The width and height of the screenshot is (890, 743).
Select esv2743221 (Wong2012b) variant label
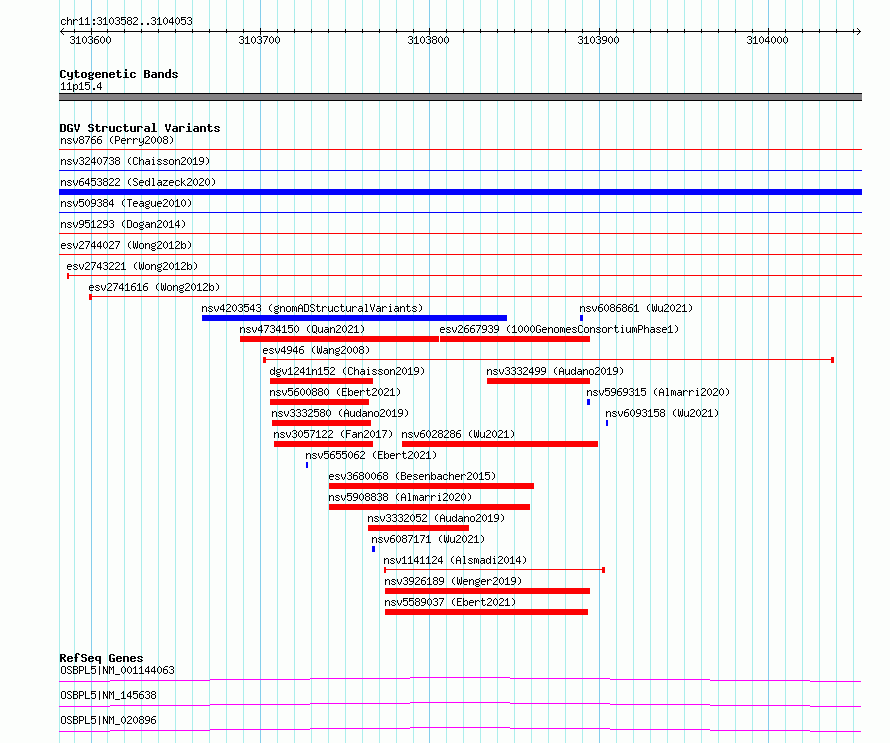coord(132,266)
